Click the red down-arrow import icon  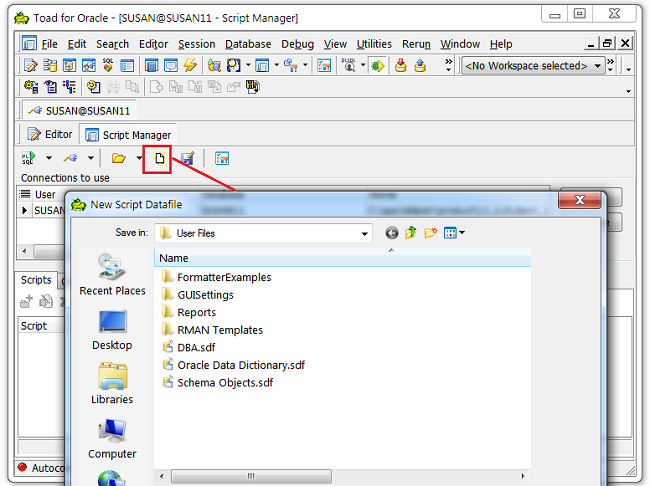(x=400, y=66)
